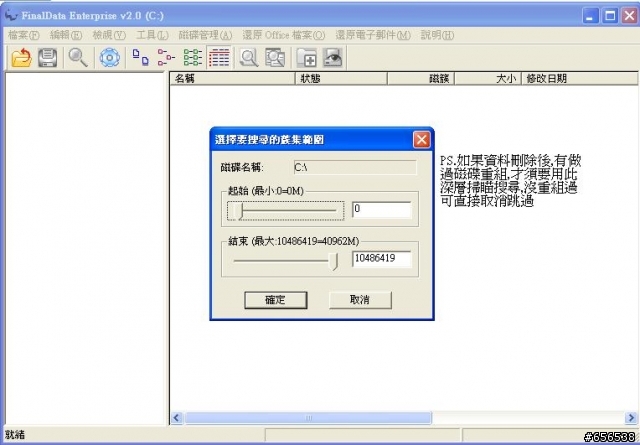Click the save floppy disk toolbar icon
This screenshot has width=640, height=445.
[48, 58]
